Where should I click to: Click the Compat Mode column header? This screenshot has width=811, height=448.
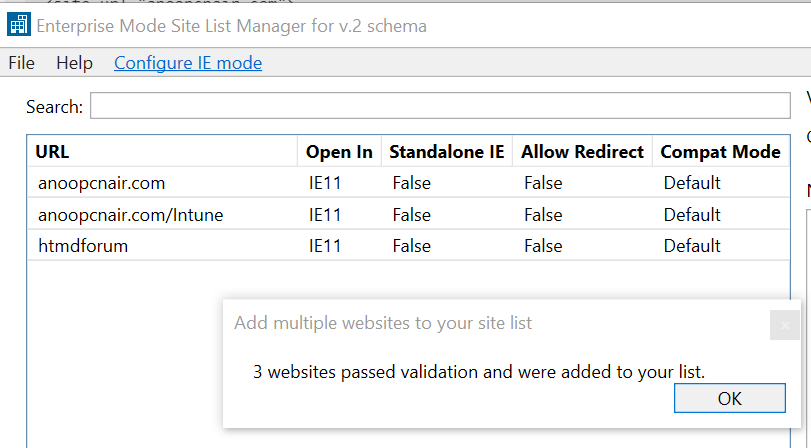[x=720, y=152]
